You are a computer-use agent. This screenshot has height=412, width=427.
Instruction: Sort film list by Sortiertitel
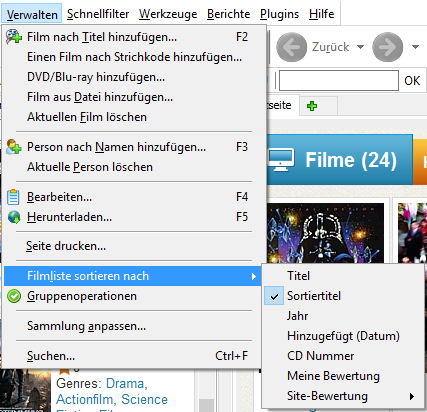pyautogui.click(x=343, y=296)
